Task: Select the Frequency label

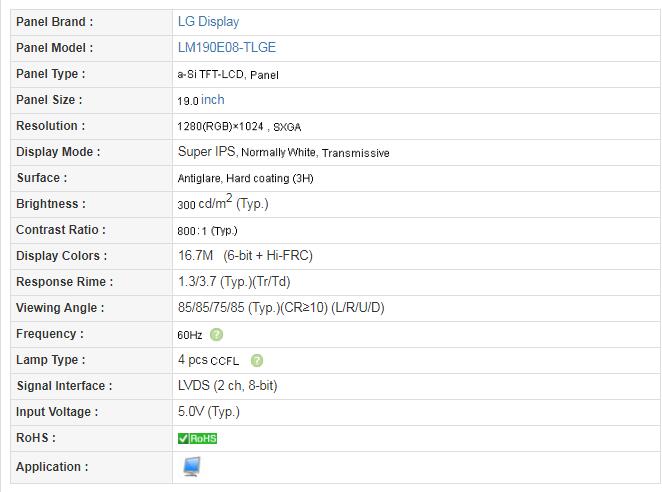Action: [50, 334]
